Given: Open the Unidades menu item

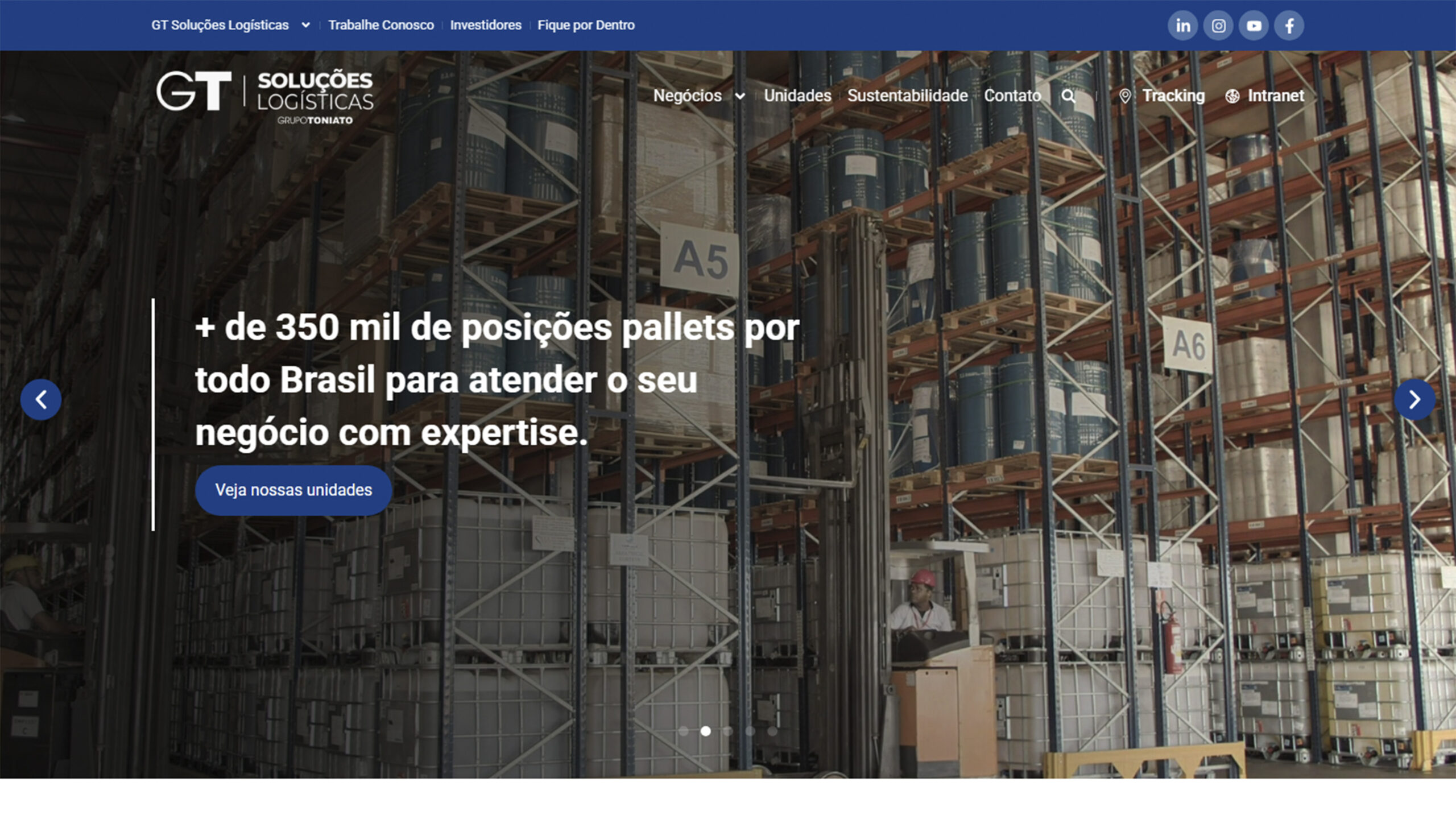Looking at the screenshot, I should tap(797, 96).
